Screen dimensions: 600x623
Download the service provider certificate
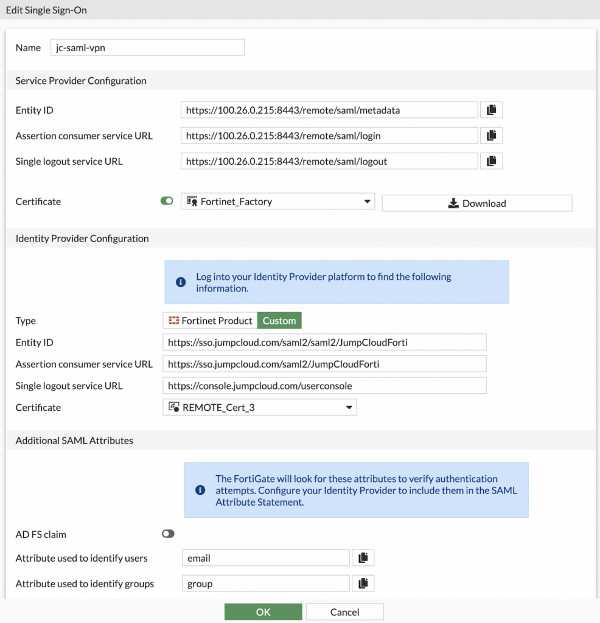[x=477, y=203]
